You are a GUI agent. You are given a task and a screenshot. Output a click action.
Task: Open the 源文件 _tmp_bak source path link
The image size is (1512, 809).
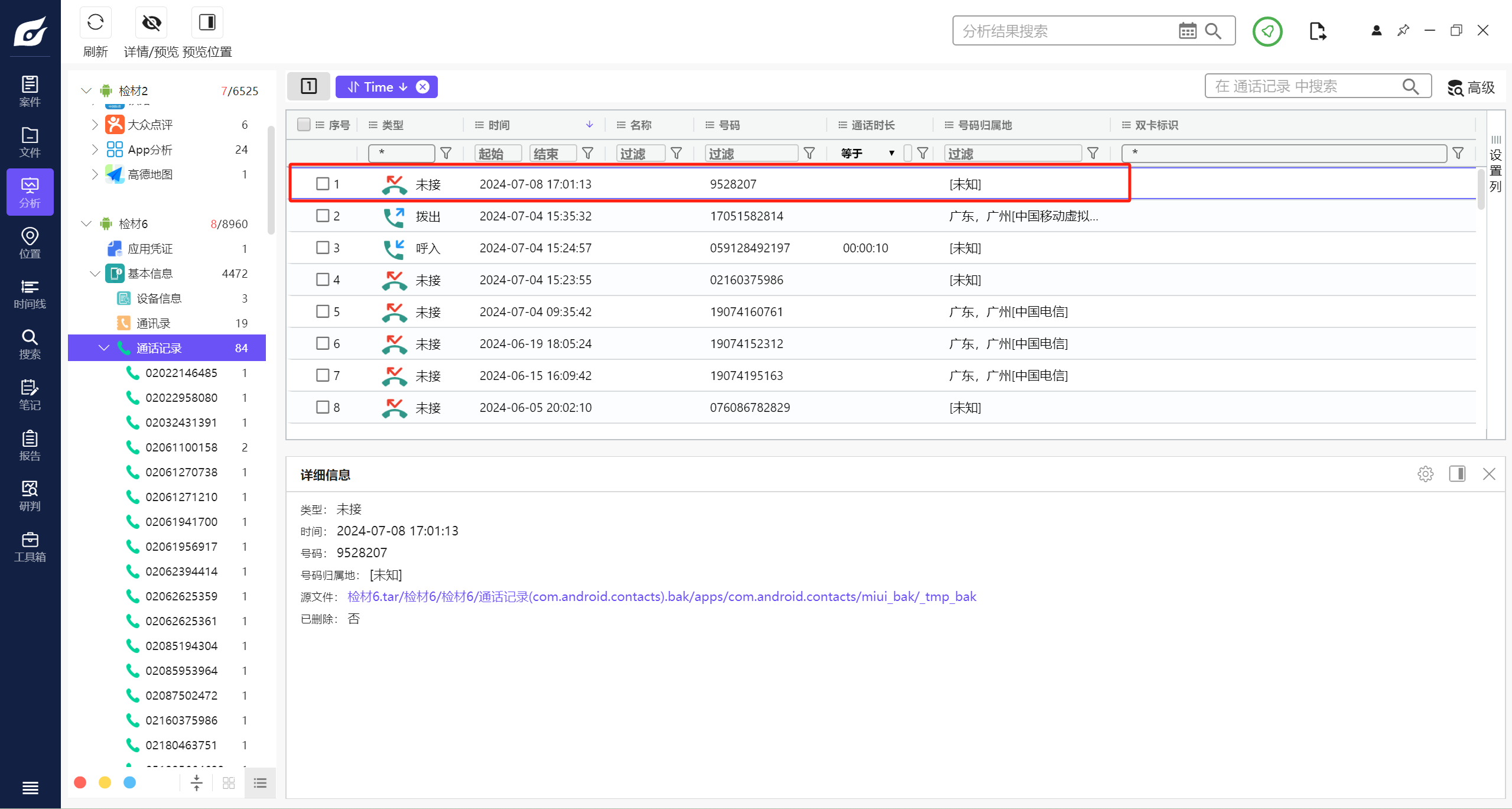[661, 597]
